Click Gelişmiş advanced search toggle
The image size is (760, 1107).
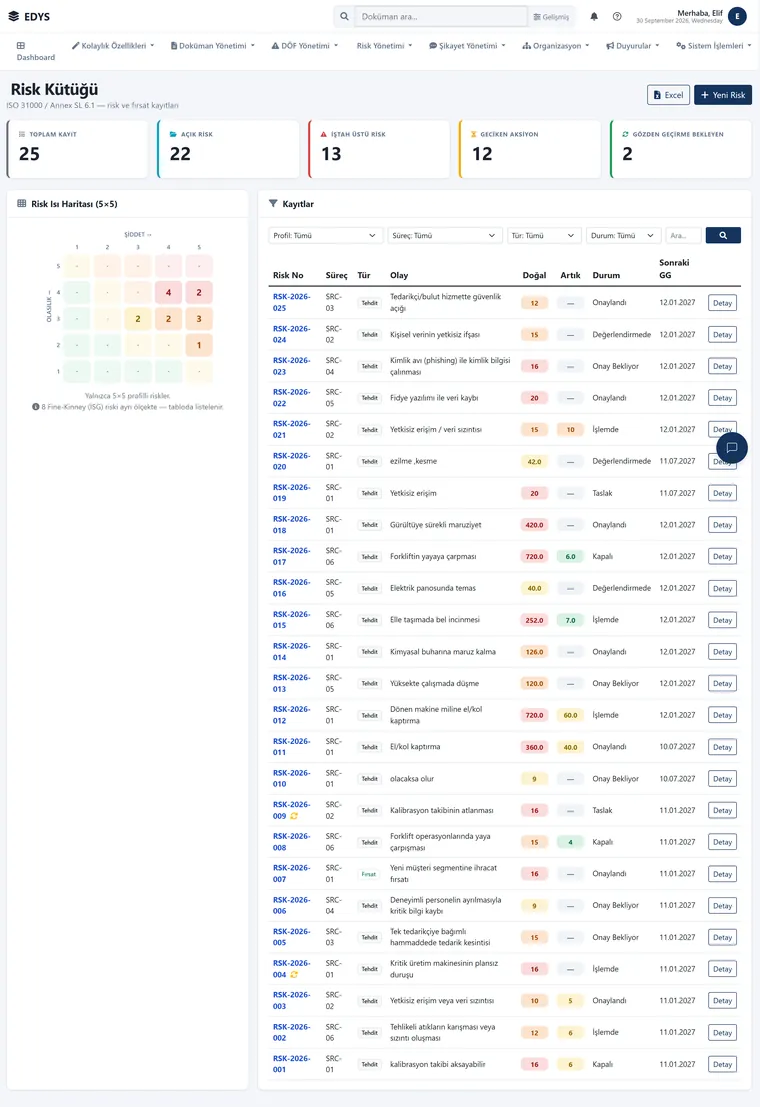(551, 16)
